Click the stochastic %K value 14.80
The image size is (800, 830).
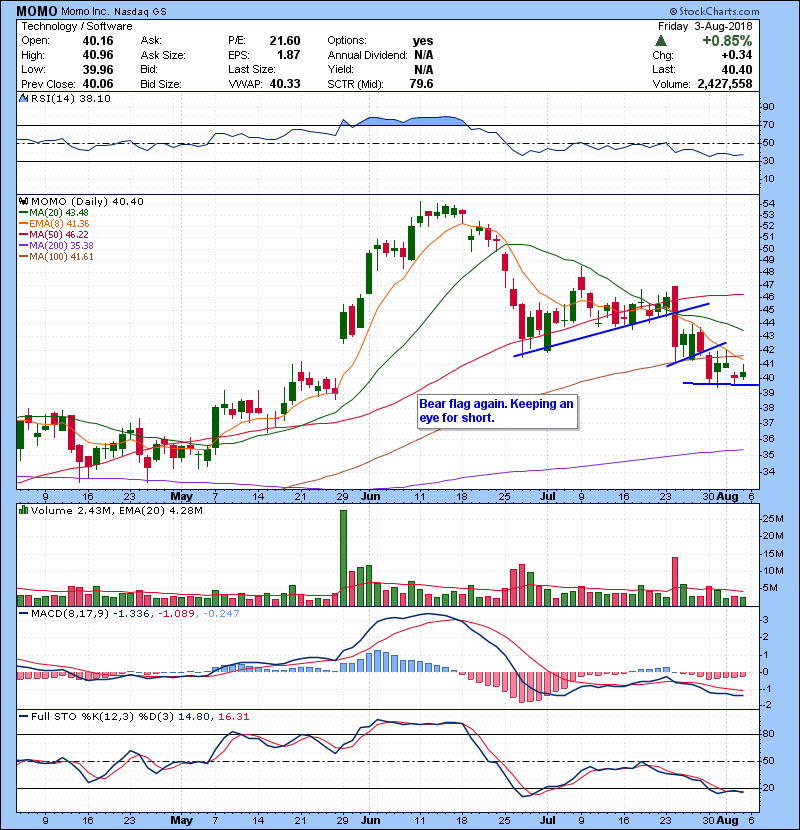194,716
